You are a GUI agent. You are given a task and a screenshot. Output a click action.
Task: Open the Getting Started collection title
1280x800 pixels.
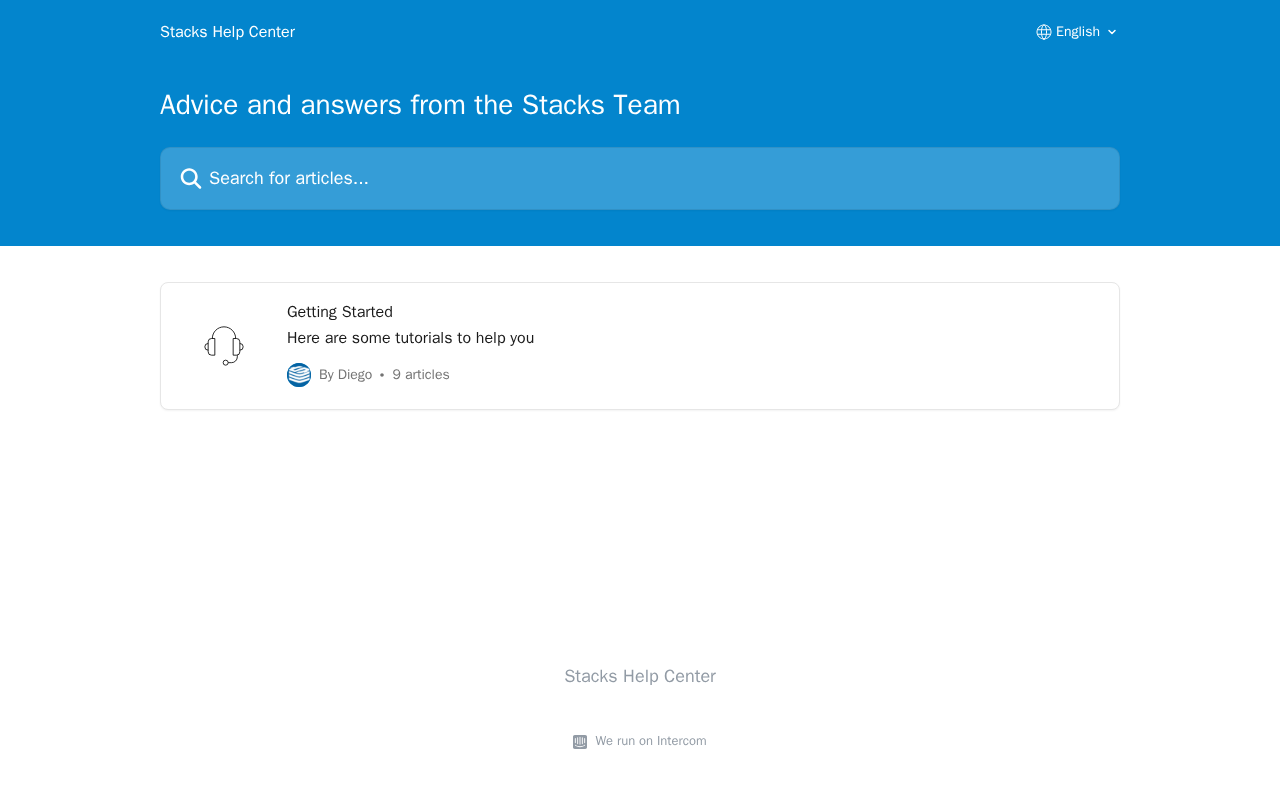coord(340,312)
